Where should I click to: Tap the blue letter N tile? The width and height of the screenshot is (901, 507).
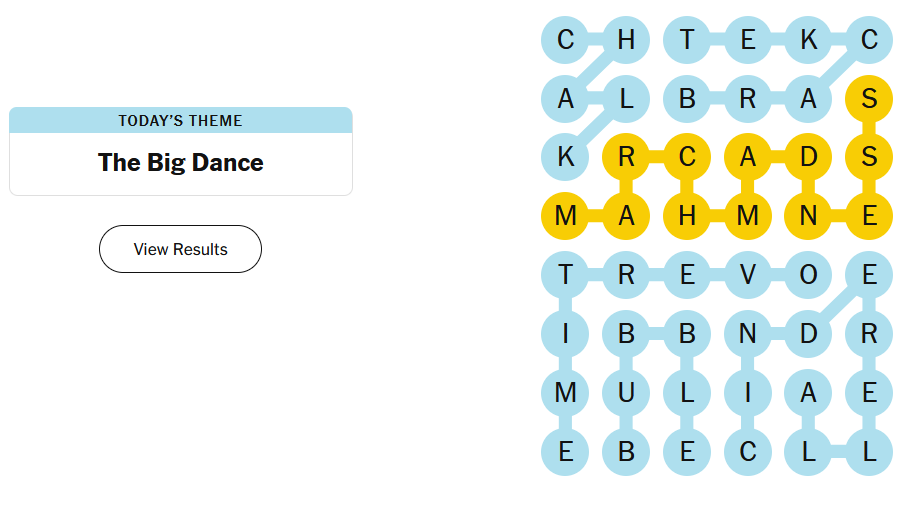[748, 334]
